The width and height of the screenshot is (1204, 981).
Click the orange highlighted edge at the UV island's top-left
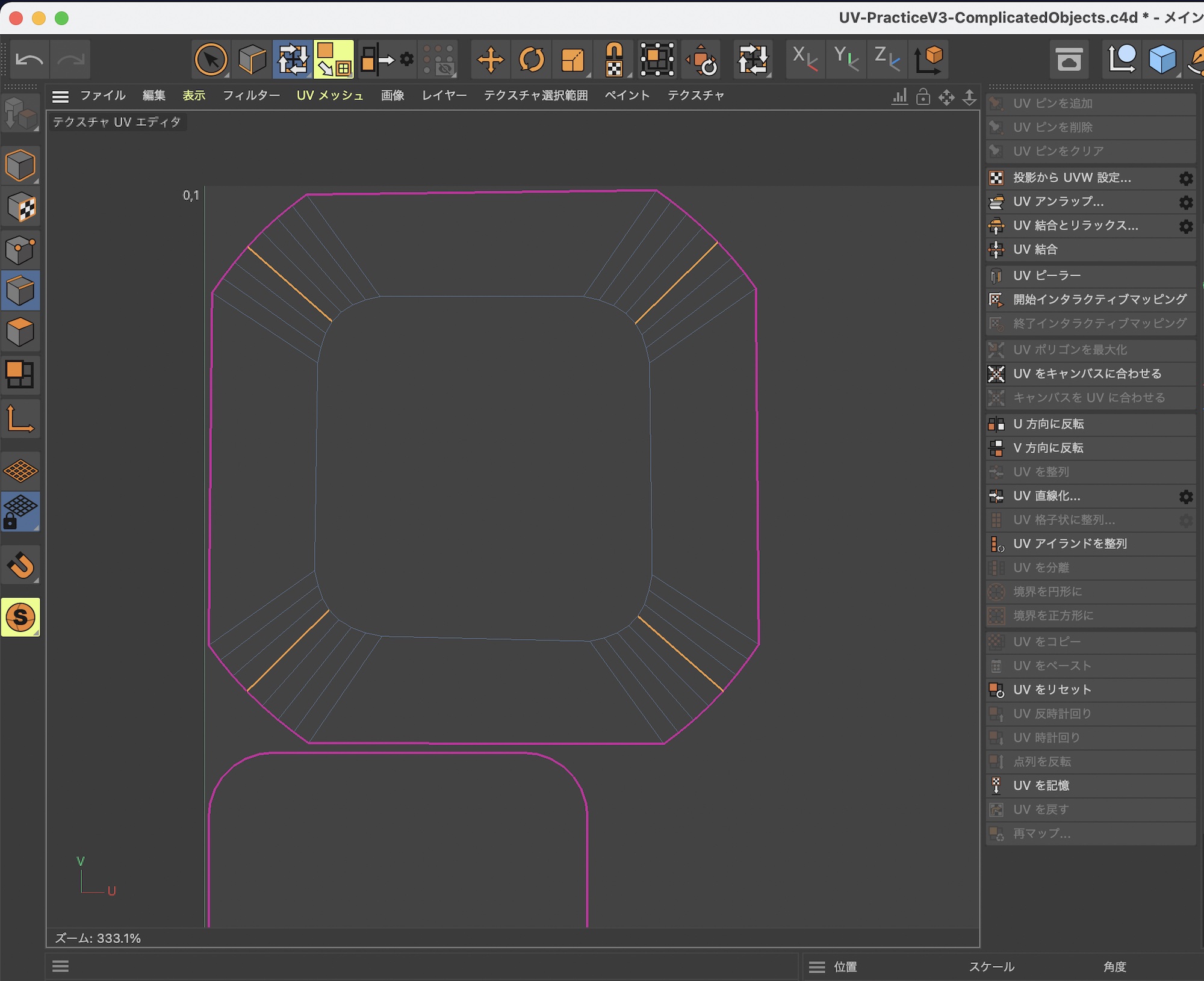[x=290, y=283]
